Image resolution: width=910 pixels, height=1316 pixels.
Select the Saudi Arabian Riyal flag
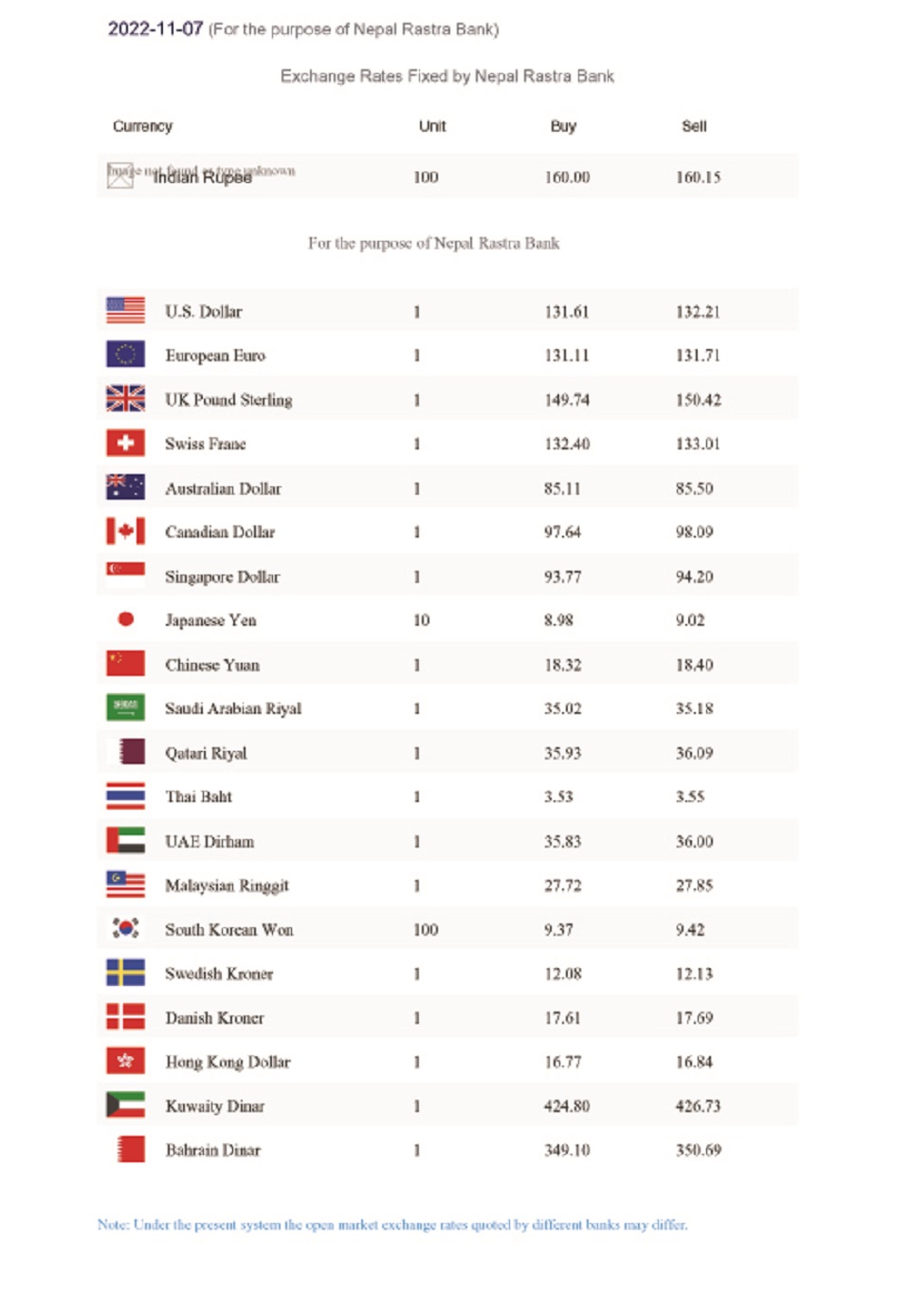pyautogui.click(x=125, y=707)
